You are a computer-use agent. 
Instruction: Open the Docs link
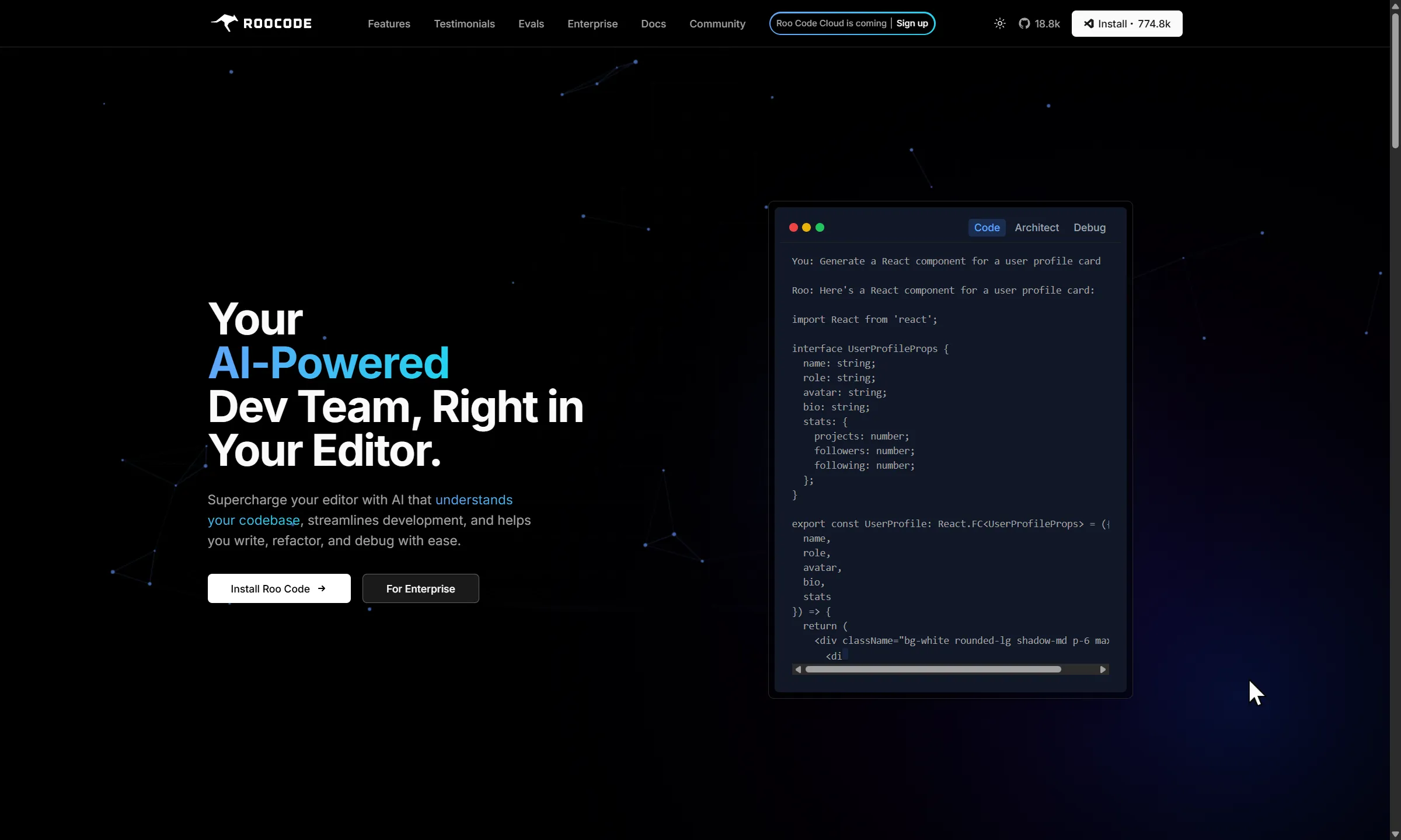coord(653,24)
